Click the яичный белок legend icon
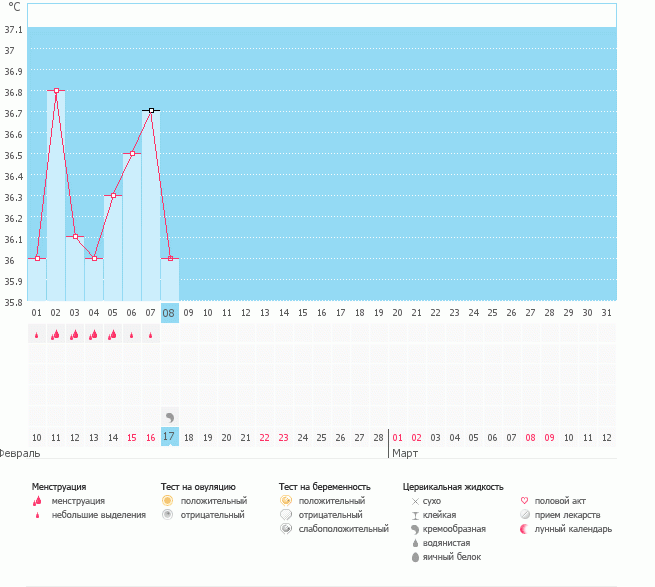This screenshot has height=587, width=655. [414, 557]
